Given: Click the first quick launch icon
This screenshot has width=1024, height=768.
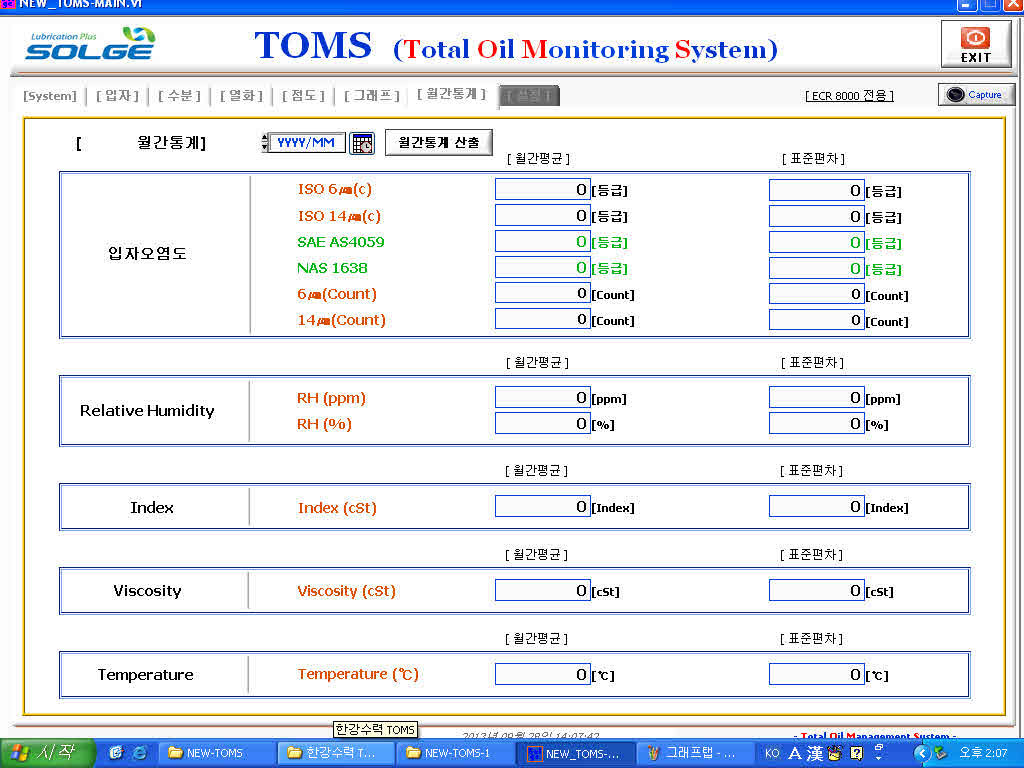Looking at the screenshot, I should (116, 753).
